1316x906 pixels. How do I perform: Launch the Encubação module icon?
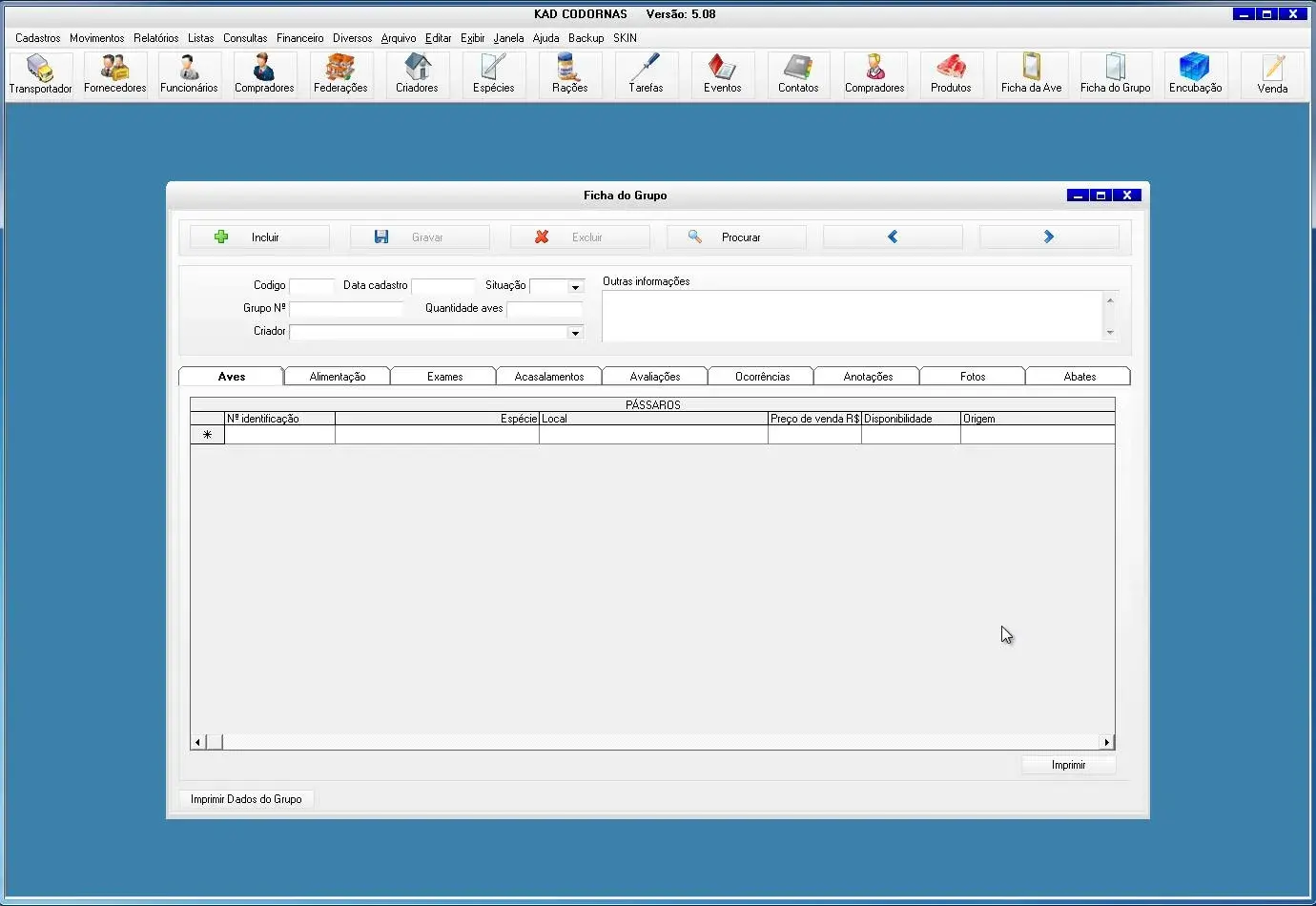tap(1195, 74)
